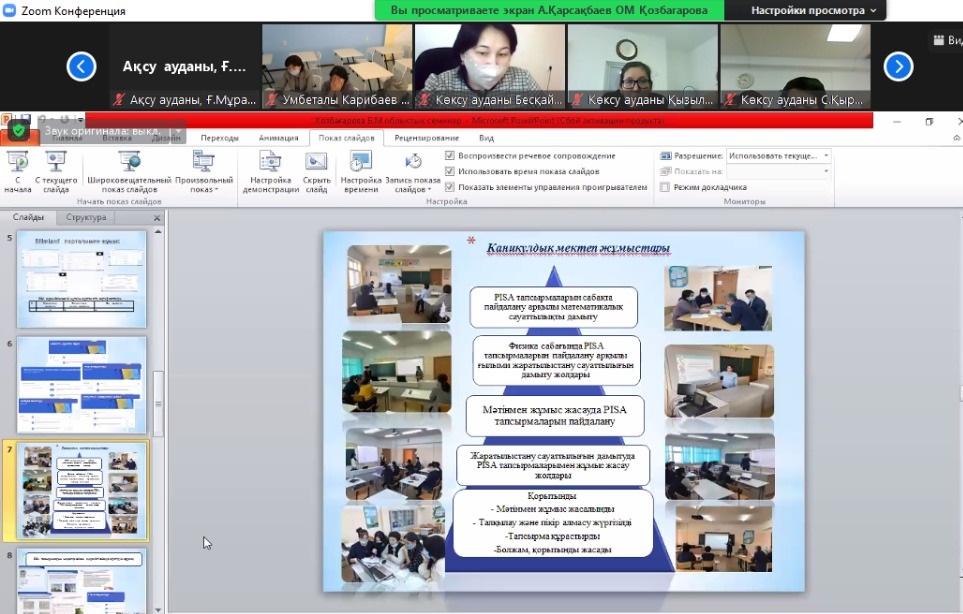Select slide 6 thumbnail
Viewport: 963px width, 614px height.
[x=82, y=385]
